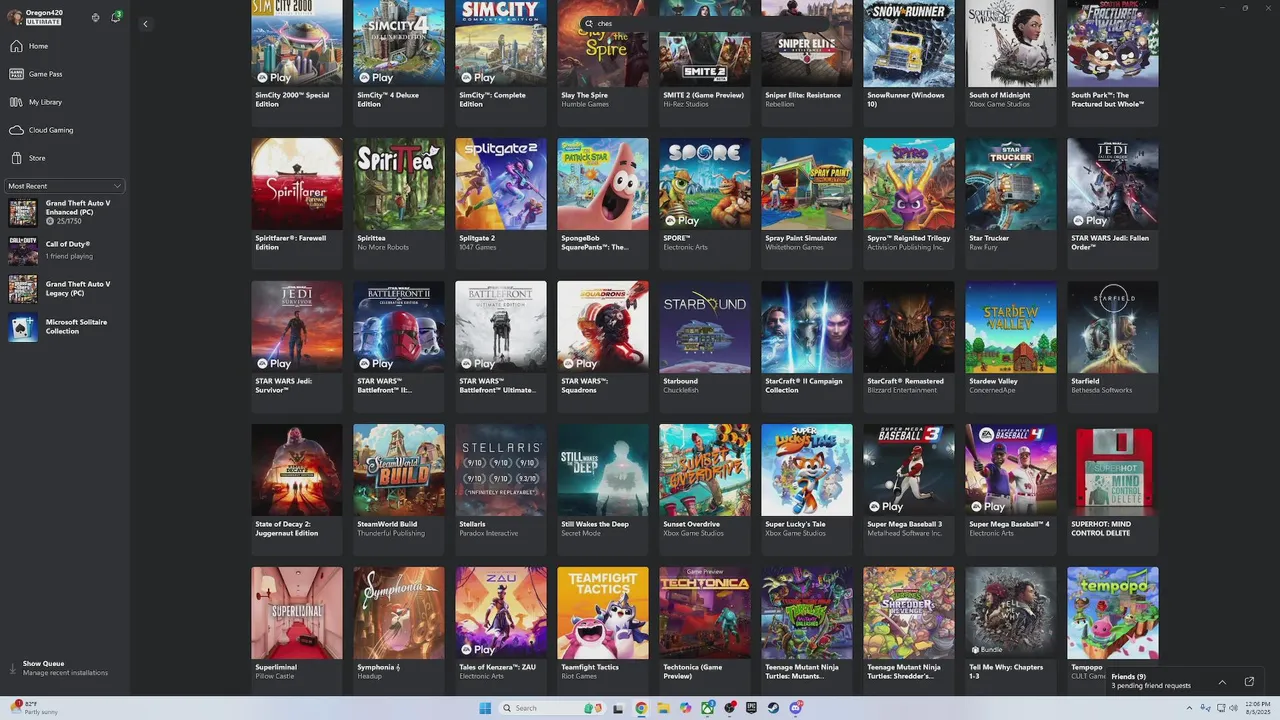This screenshot has width=1280, height=720.
Task: Open Google Chrome from the taskbar
Action: (x=641, y=708)
